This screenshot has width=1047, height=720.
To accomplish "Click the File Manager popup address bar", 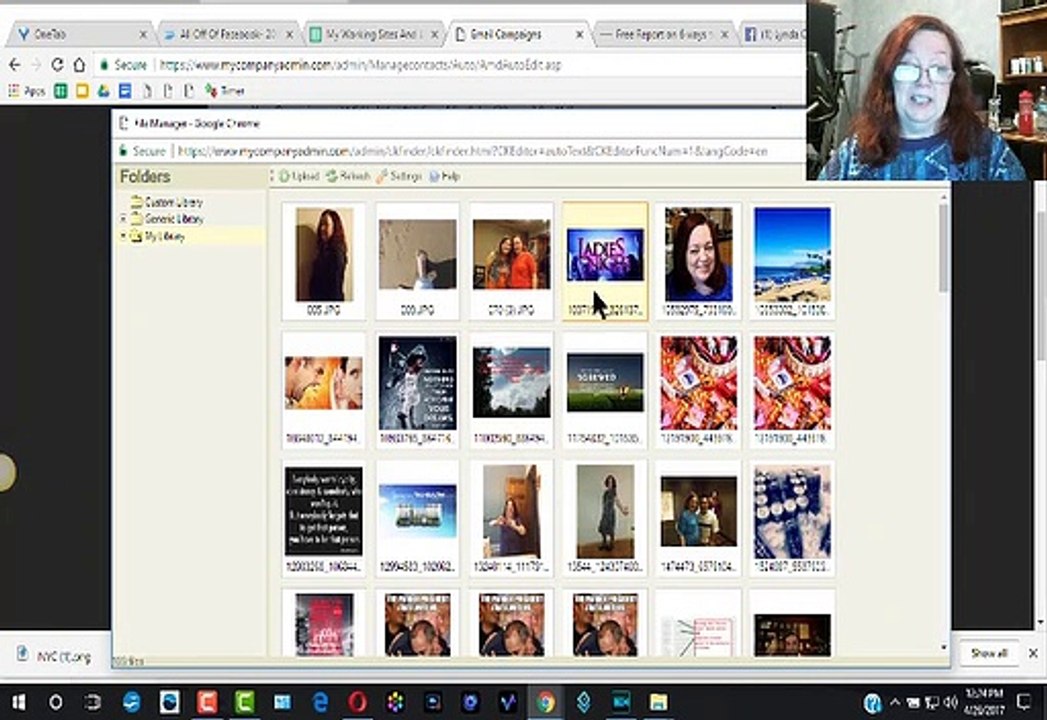I will [473, 151].
